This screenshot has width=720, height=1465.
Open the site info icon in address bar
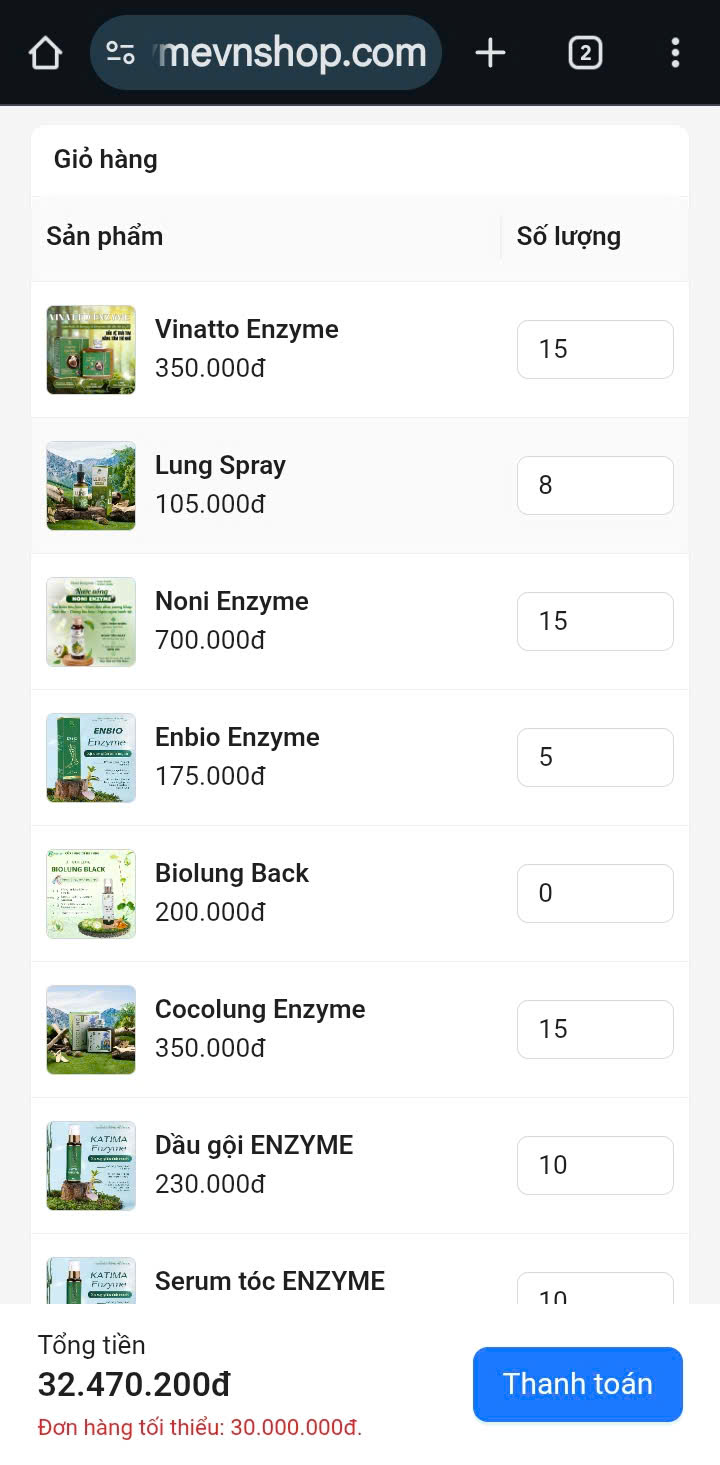click(x=121, y=53)
